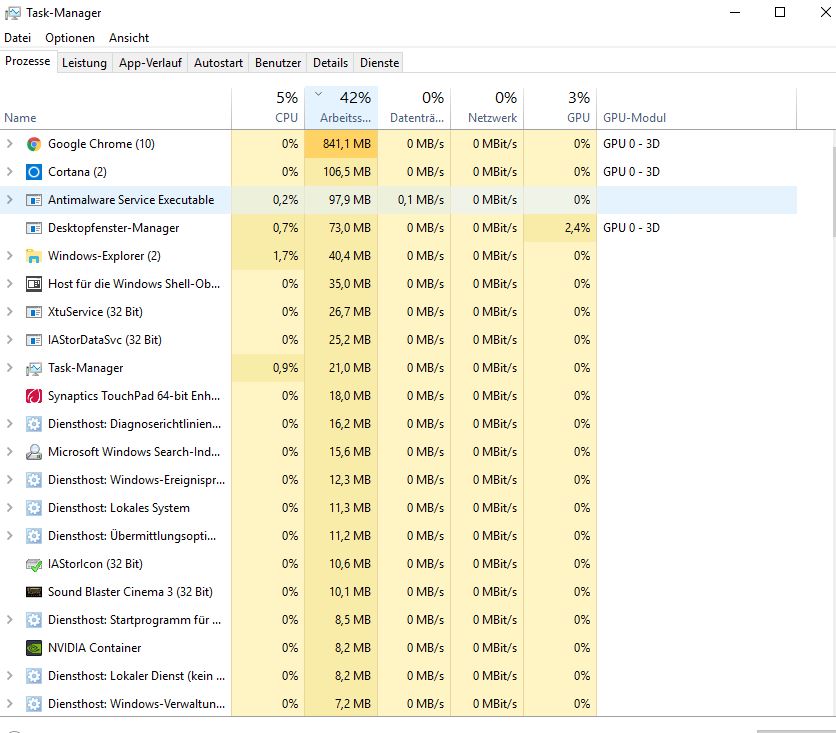This screenshot has height=733, width=836.
Task: Click the Desktopfenster-Manager icon
Action: (x=34, y=228)
